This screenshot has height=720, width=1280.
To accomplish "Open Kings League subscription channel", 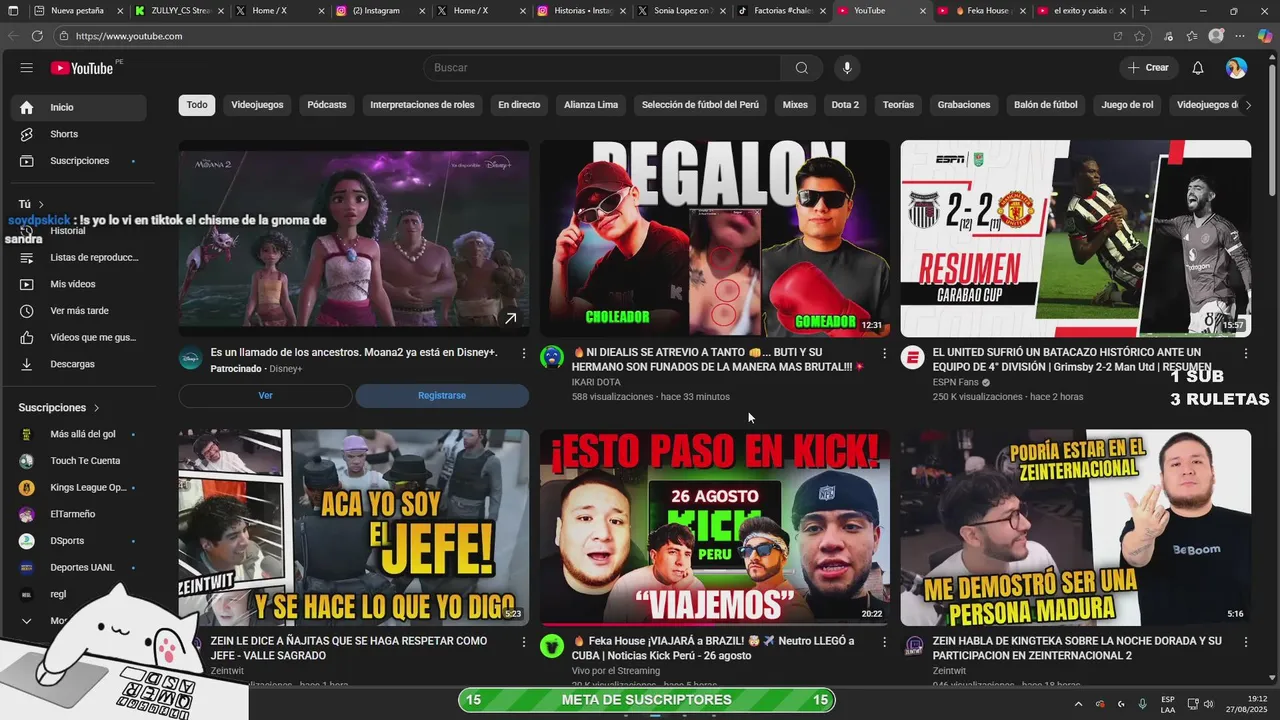I will [x=79, y=488].
